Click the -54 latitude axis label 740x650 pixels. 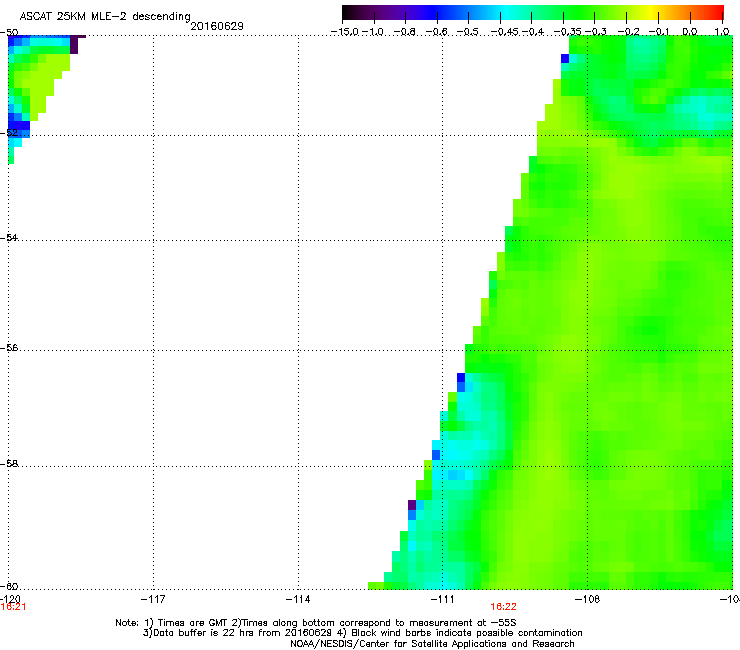click(x=9, y=238)
